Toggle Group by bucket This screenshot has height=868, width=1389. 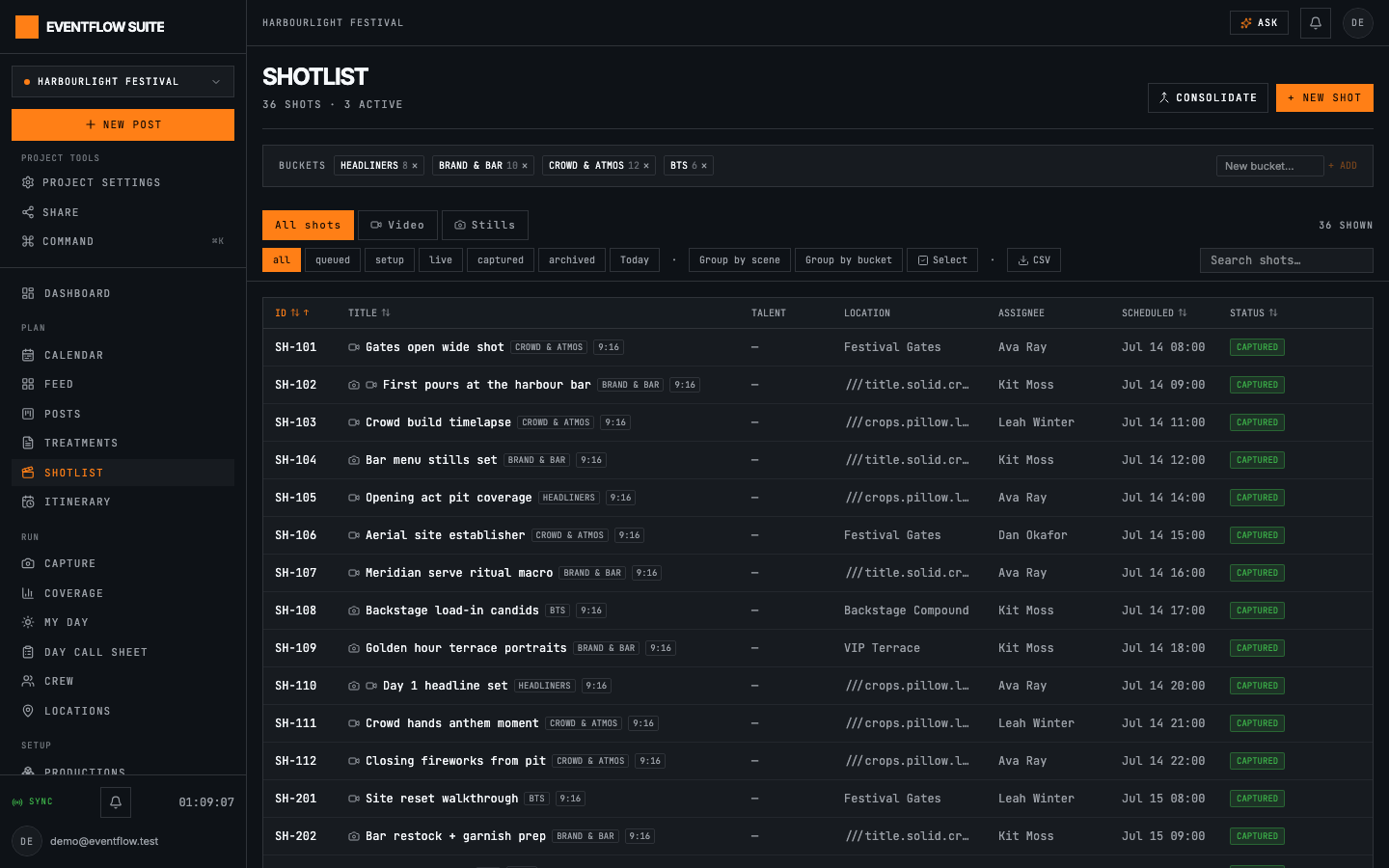coord(849,260)
